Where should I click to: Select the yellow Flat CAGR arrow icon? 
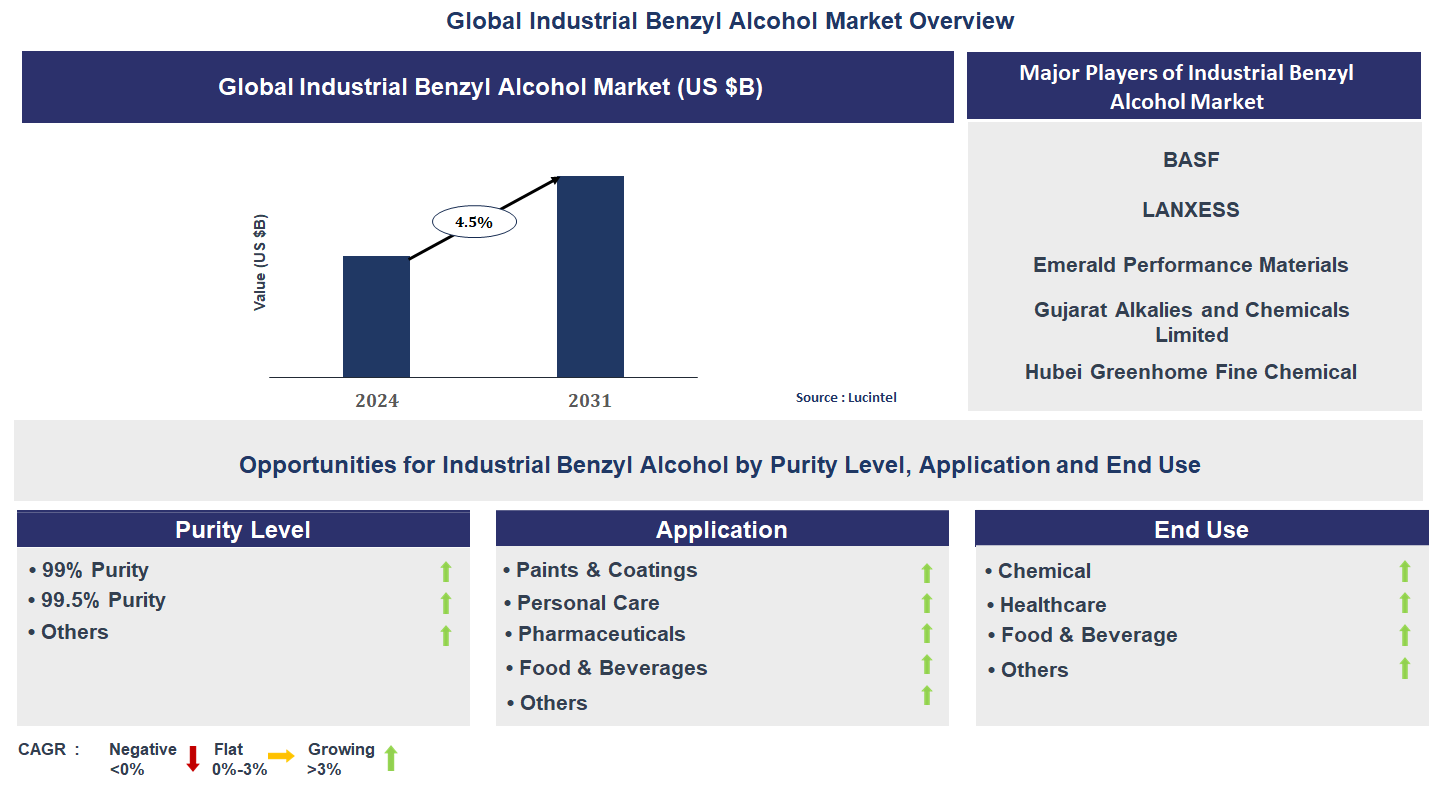(x=281, y=757)
